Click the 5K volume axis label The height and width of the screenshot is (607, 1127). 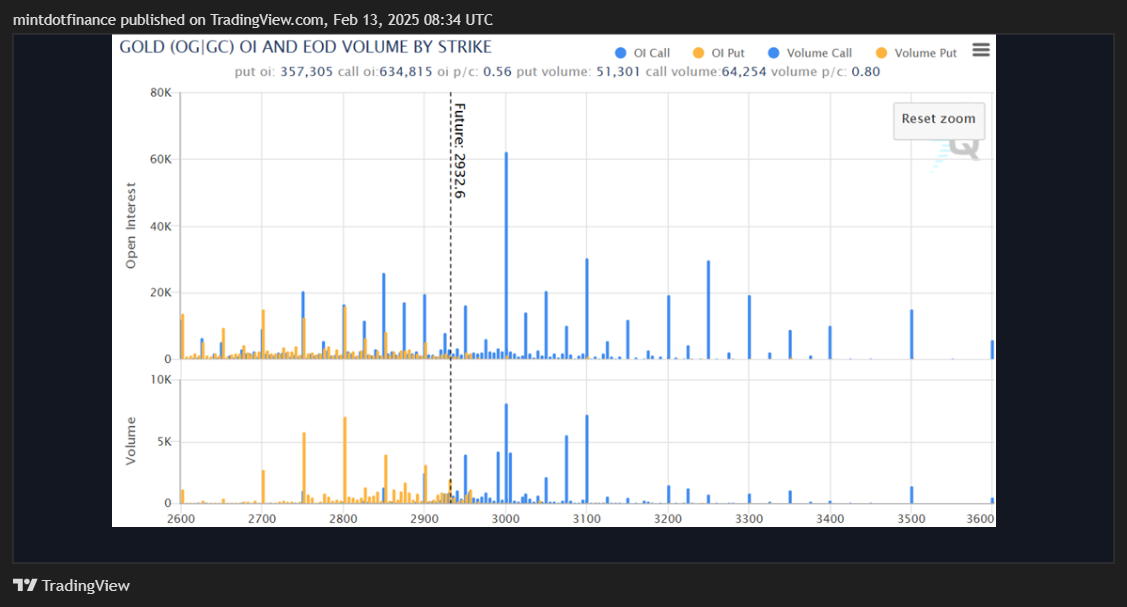[165, 442]
